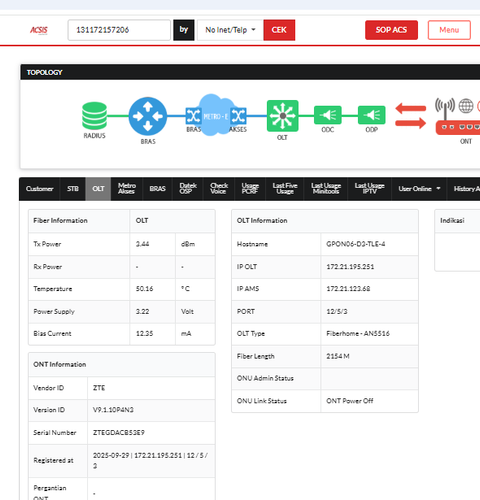
Task: Click the black by label button
Action: 184,30
